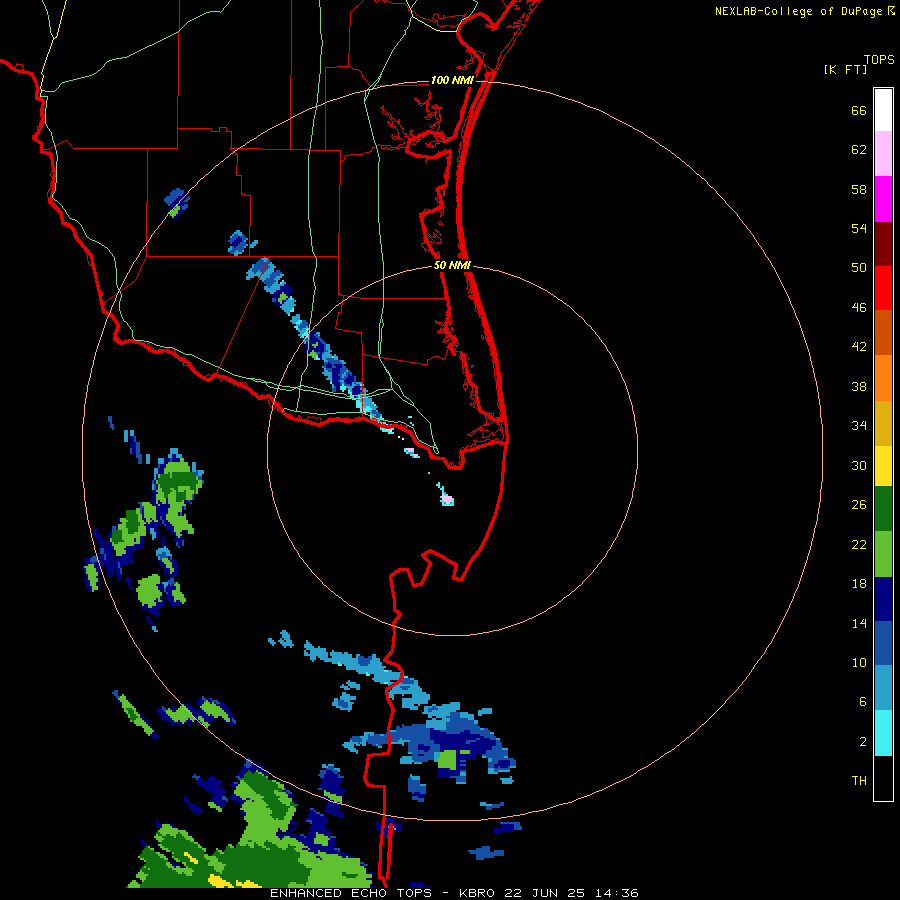This screenshot has width=900, height=900.
Task: Click the bright green square inside the southern blue echo
Action: click(447, 760)
